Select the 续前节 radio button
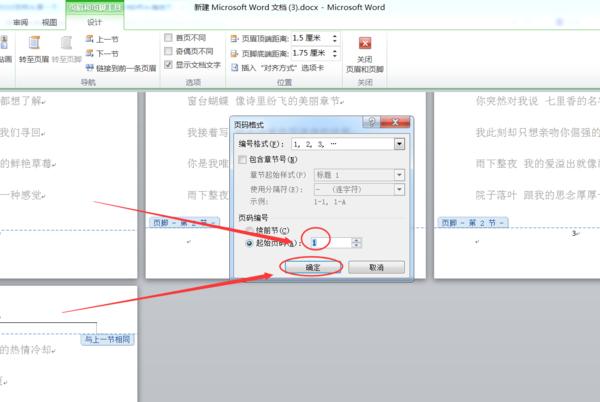 249,230
